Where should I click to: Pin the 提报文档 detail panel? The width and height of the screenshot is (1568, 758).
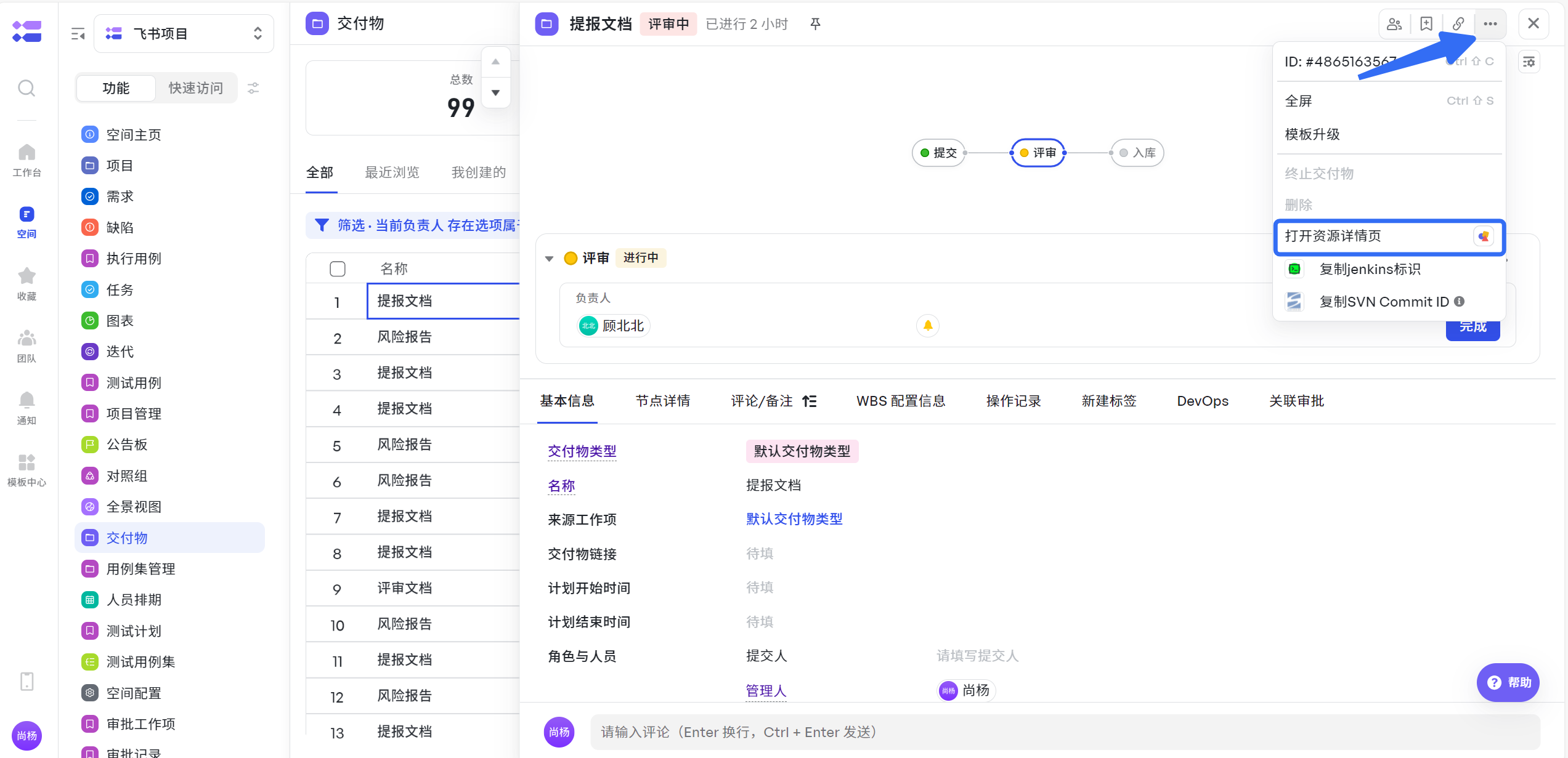pos(815,24)
